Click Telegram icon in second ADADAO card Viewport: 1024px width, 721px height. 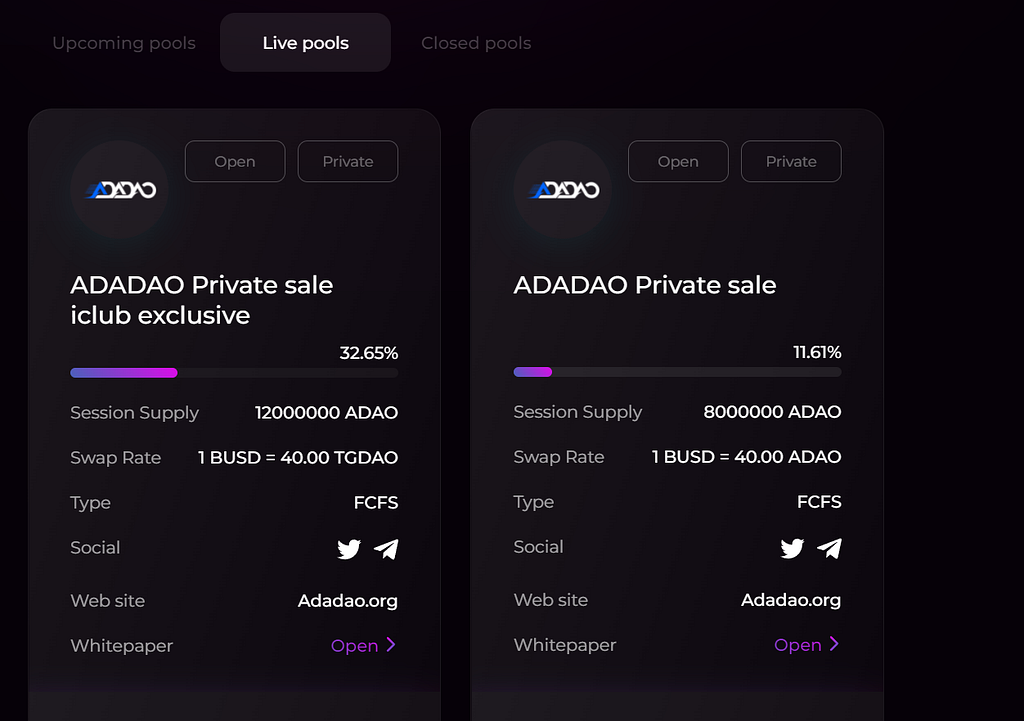829,547
